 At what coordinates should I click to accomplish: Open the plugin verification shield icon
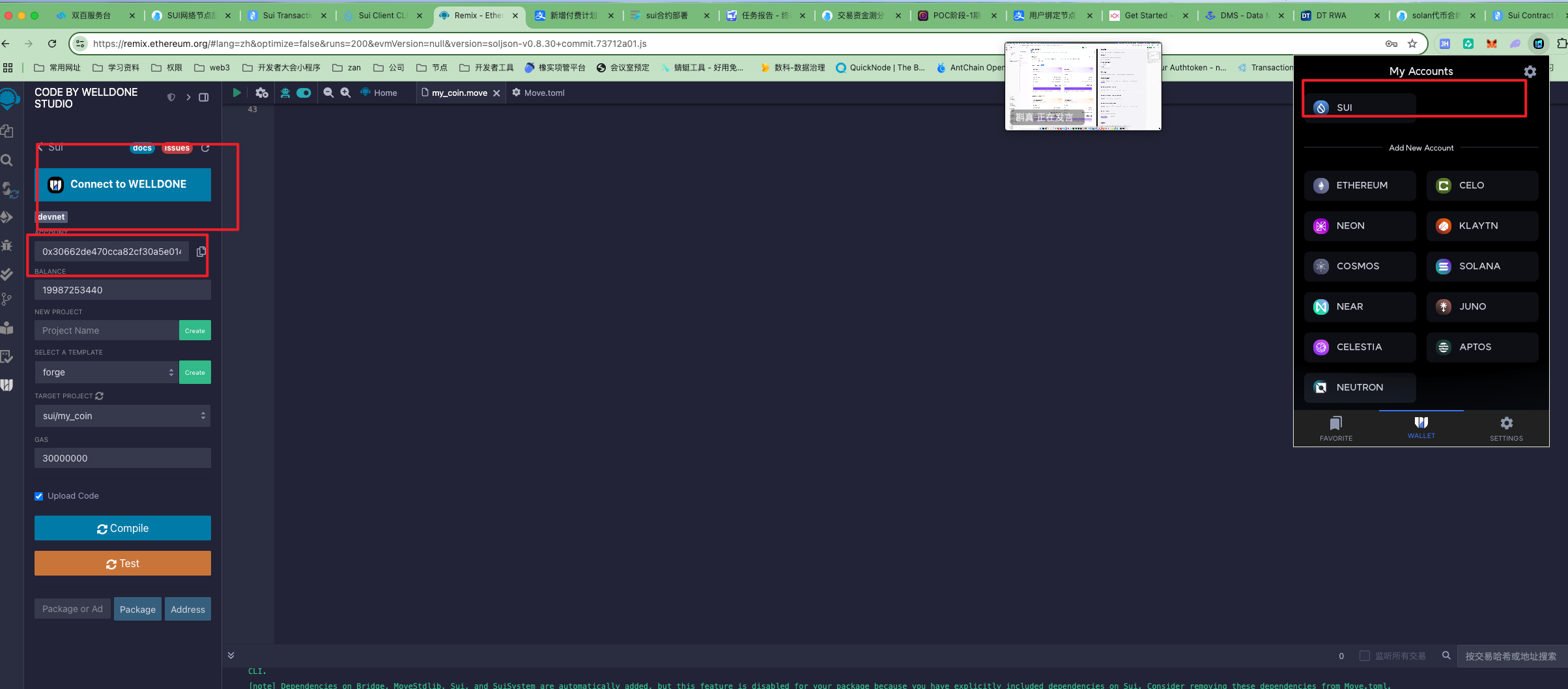171,97
